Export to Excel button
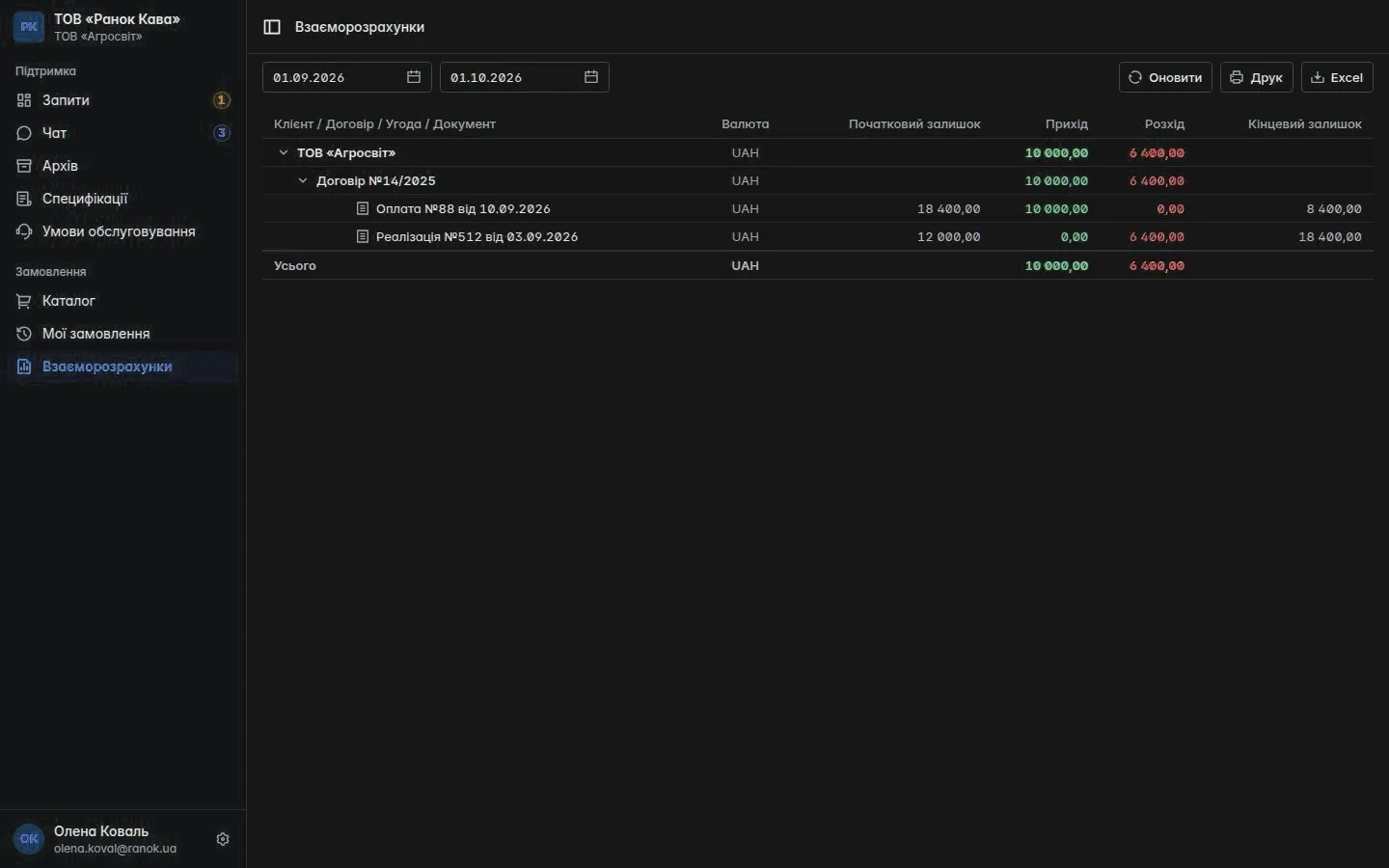 click(1337, 77)
